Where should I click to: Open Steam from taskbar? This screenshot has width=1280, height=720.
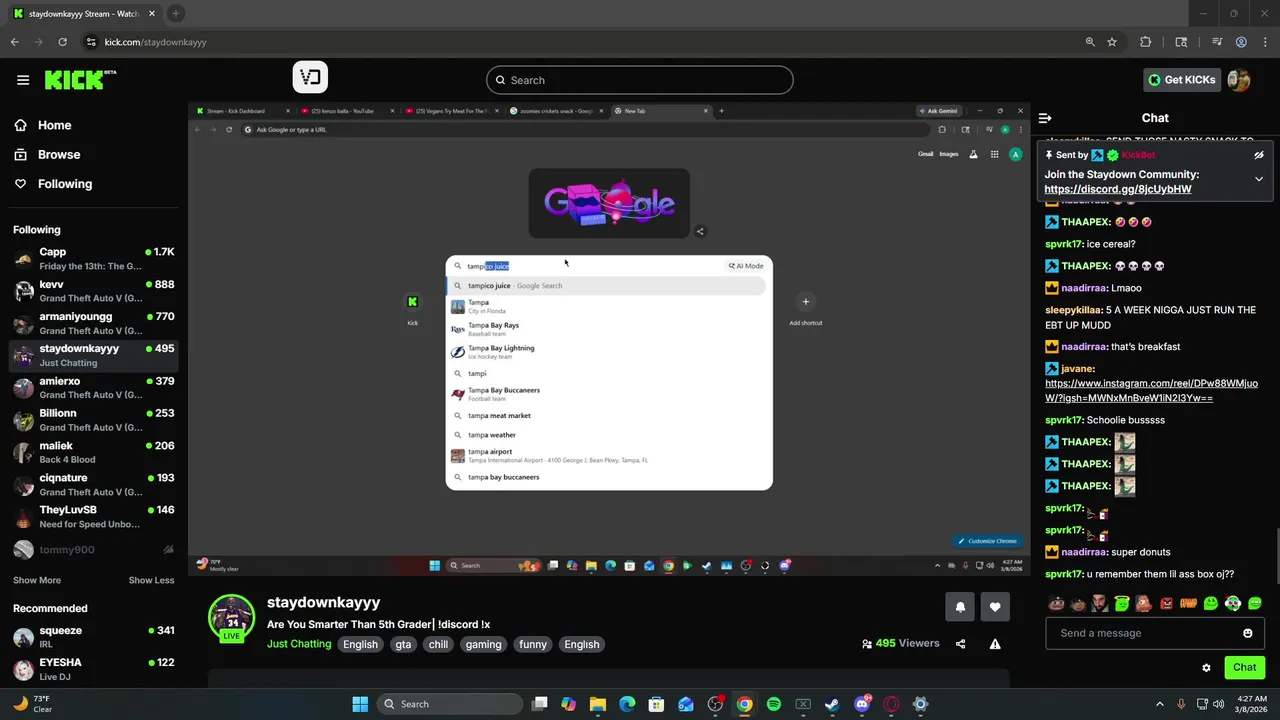(x=832, y=704)
